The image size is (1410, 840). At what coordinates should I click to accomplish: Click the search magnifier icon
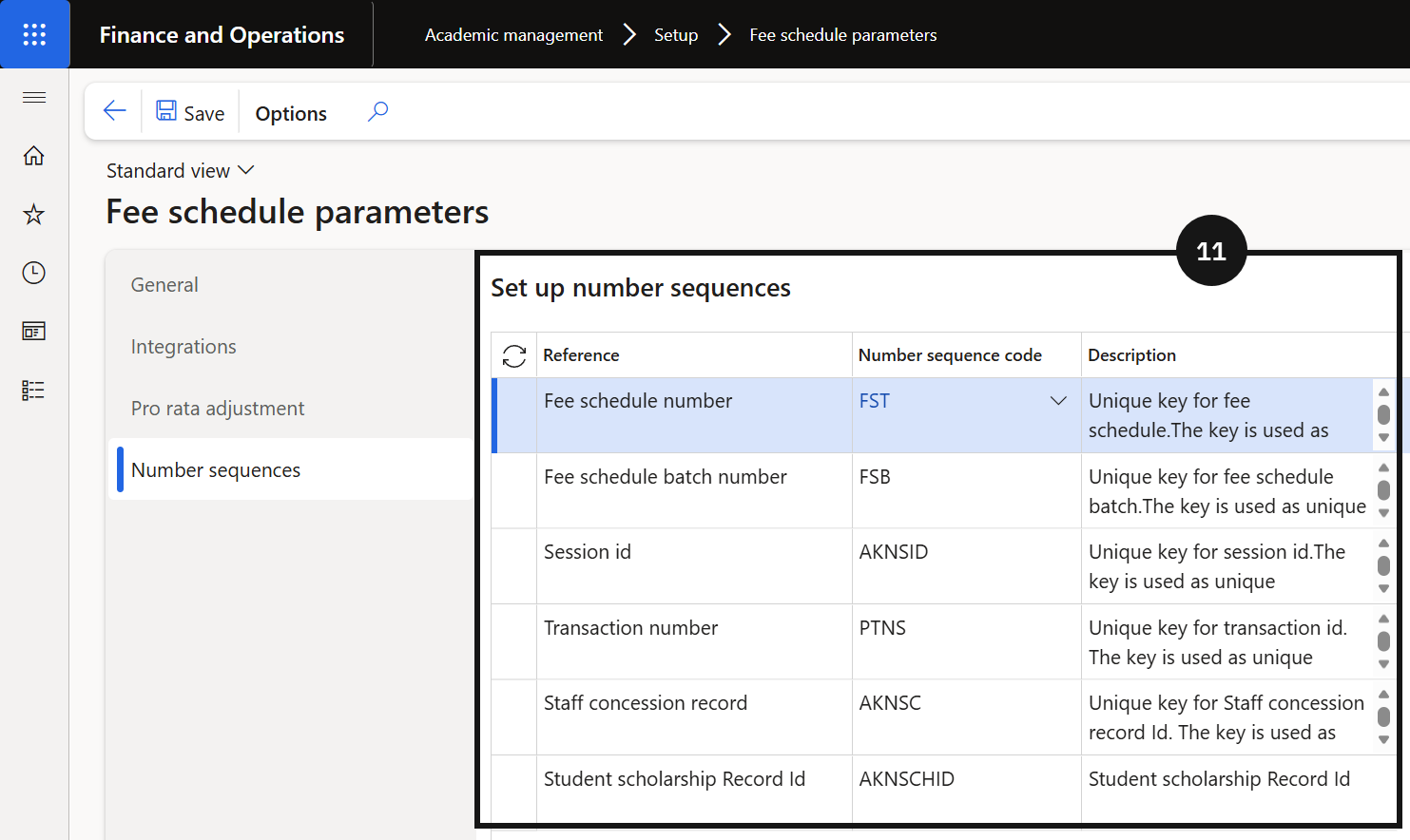pos(377,111)
